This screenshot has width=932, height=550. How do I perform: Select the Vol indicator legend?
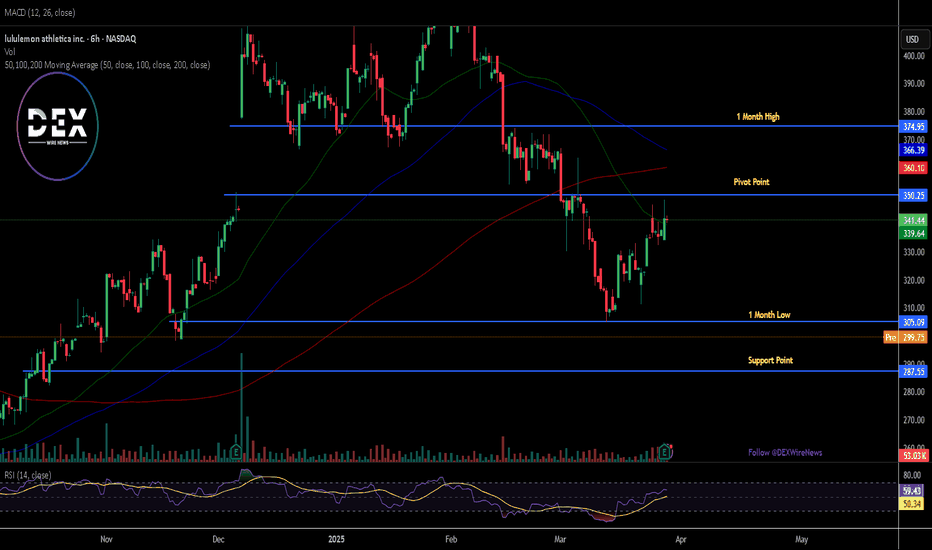coord(10,52)
